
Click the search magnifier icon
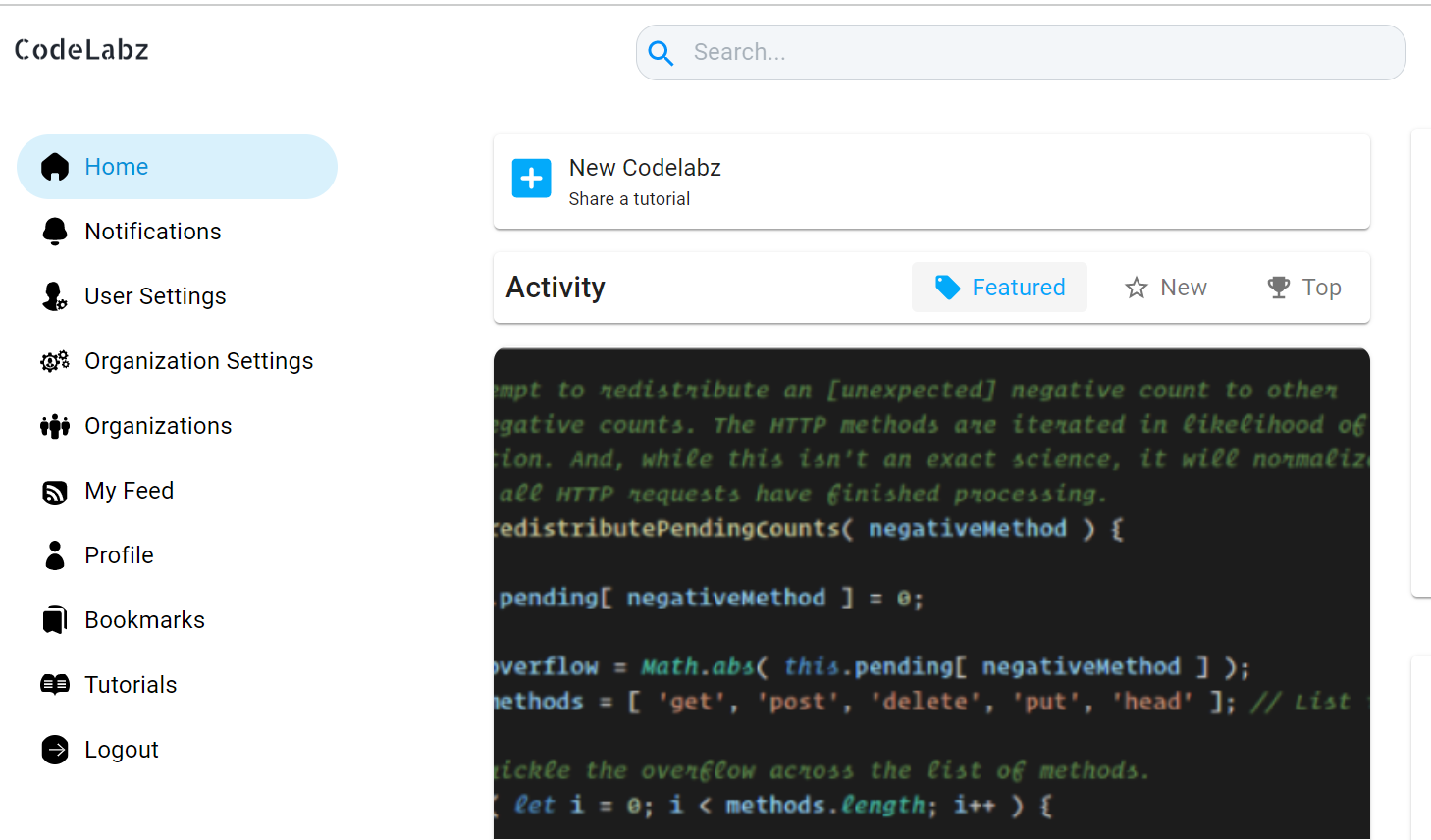(x=661, y=53)
